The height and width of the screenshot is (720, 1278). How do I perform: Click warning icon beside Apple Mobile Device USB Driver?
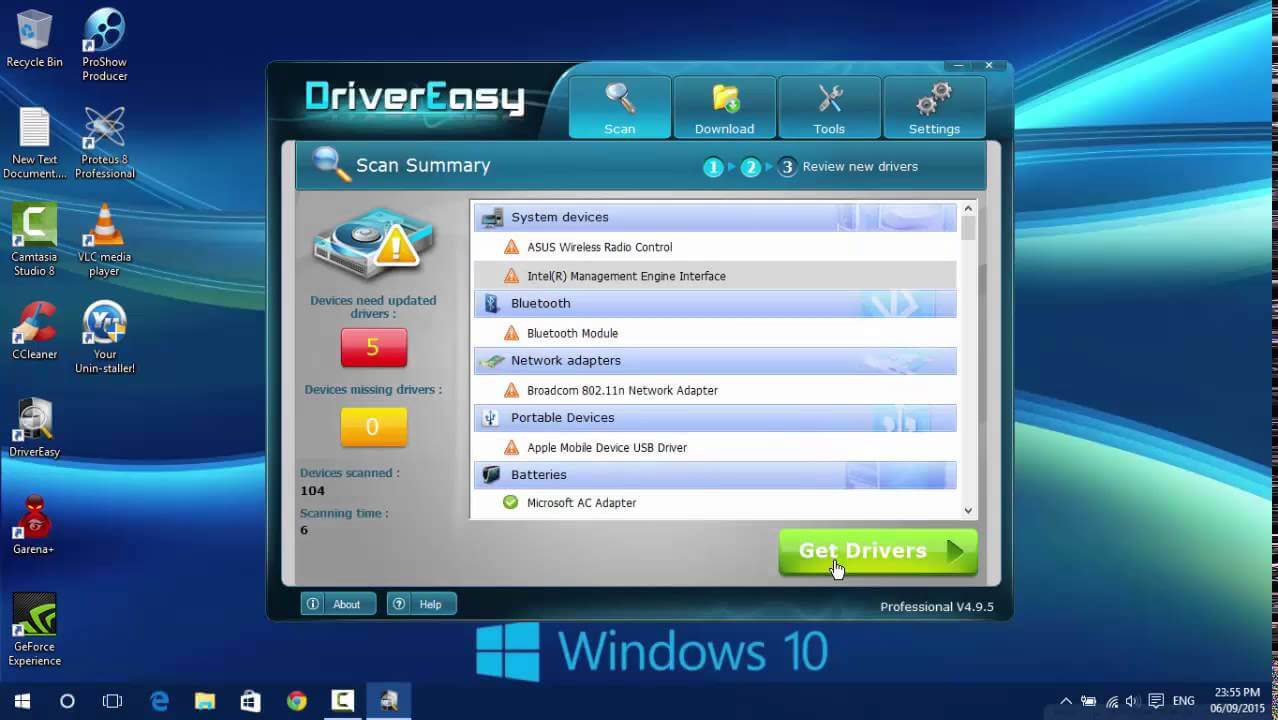coord(511,447)
